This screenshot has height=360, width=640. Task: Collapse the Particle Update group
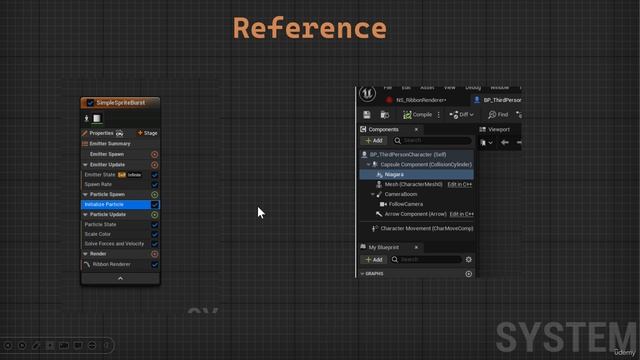85,215
